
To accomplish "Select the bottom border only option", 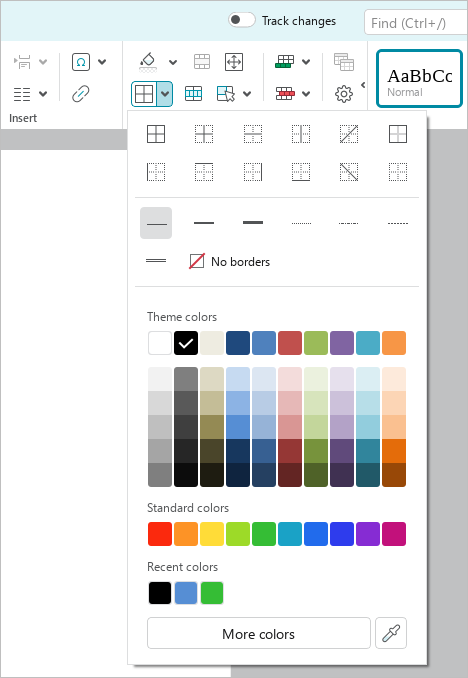I will (301, 172).
